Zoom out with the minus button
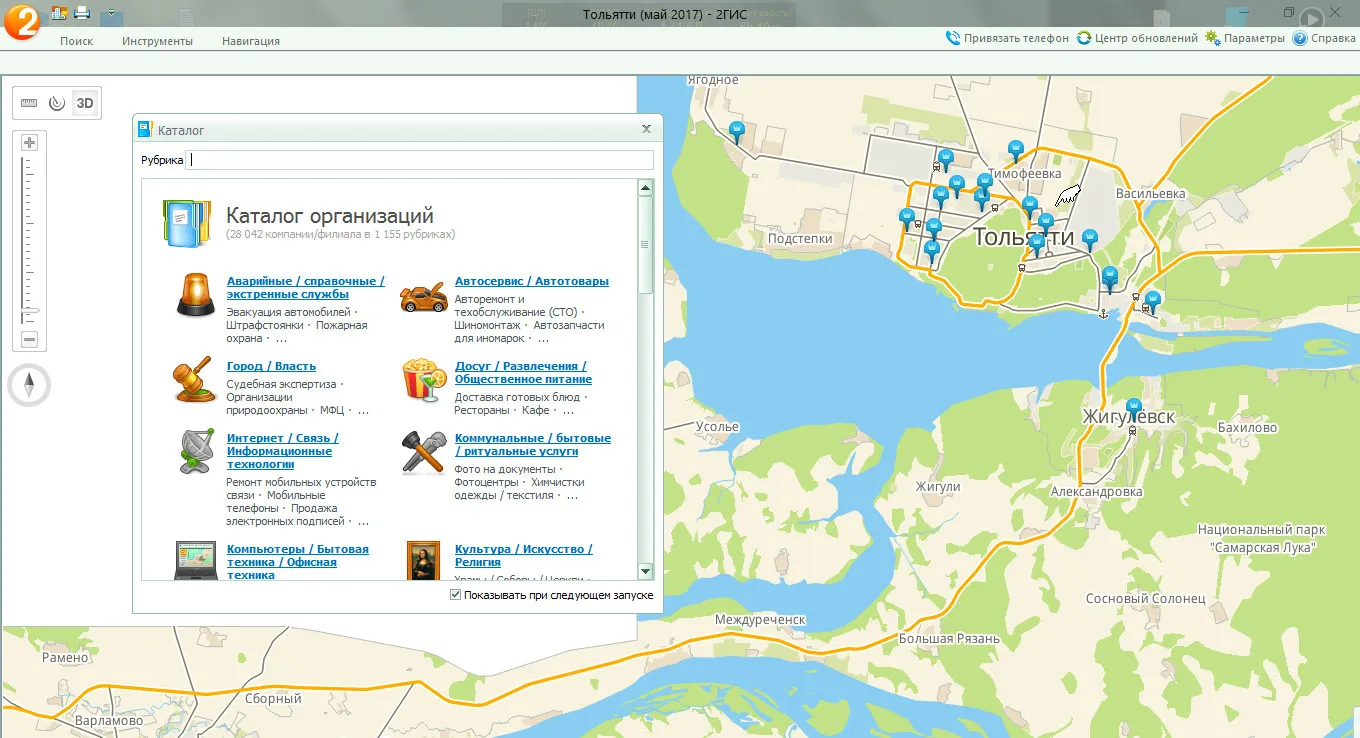 [29, 340]
